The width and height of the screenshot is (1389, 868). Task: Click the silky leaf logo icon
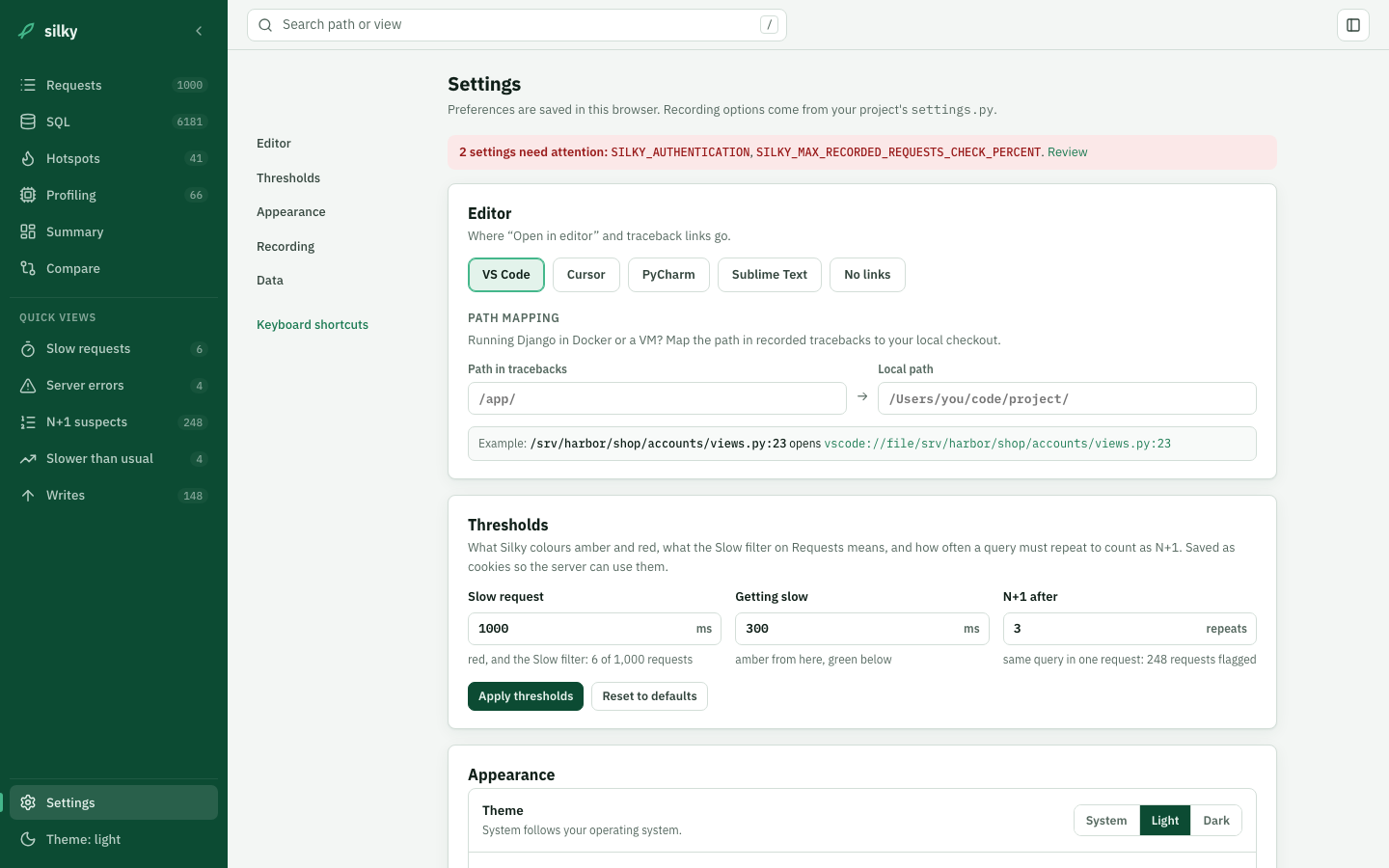tap(27, 31)
